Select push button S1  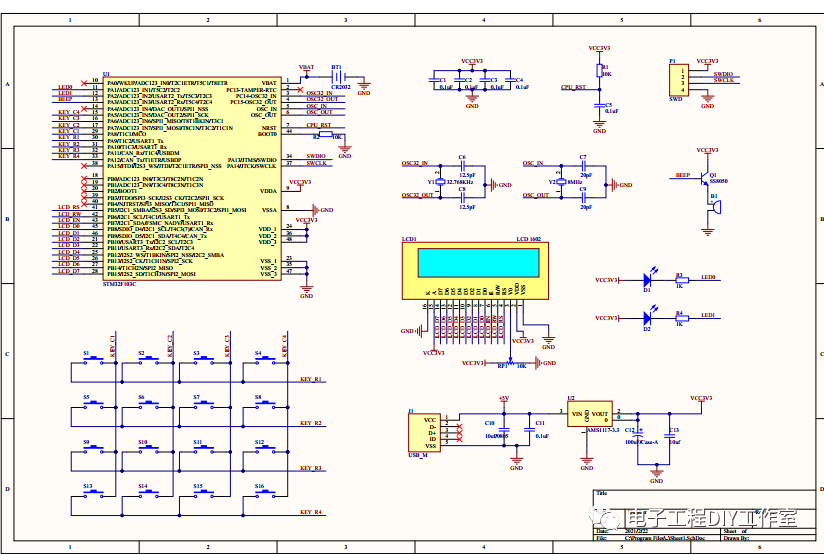click(x=94, y=358)
